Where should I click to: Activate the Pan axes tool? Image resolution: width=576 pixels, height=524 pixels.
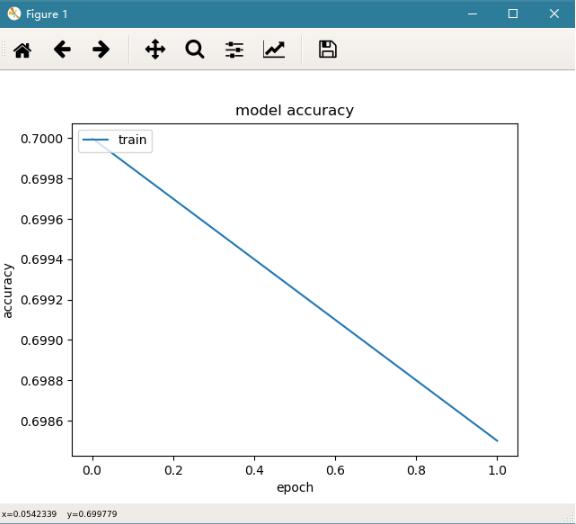155,50
